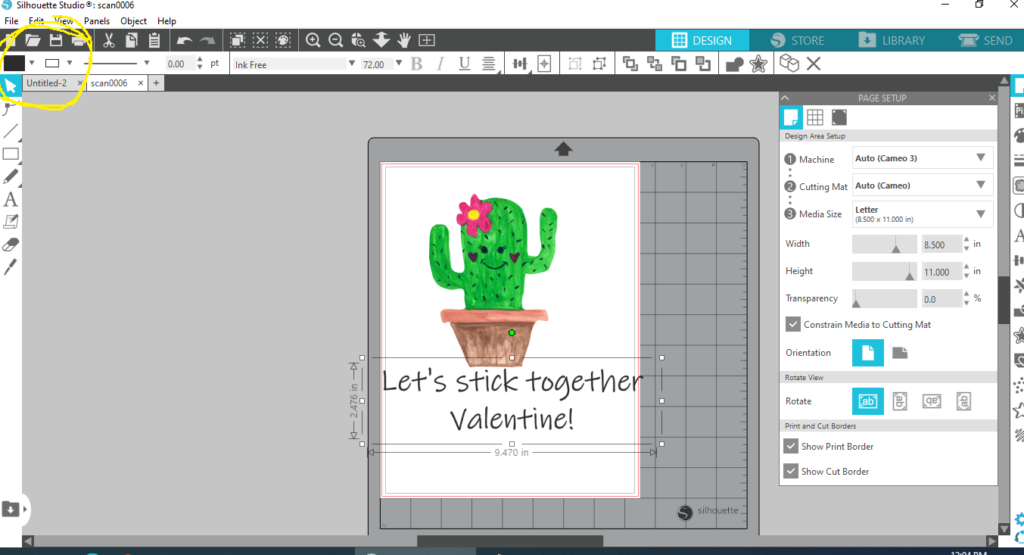1024x555 pixels.
Task: Expand the Media Size dropdown
Action: point(922,213)
